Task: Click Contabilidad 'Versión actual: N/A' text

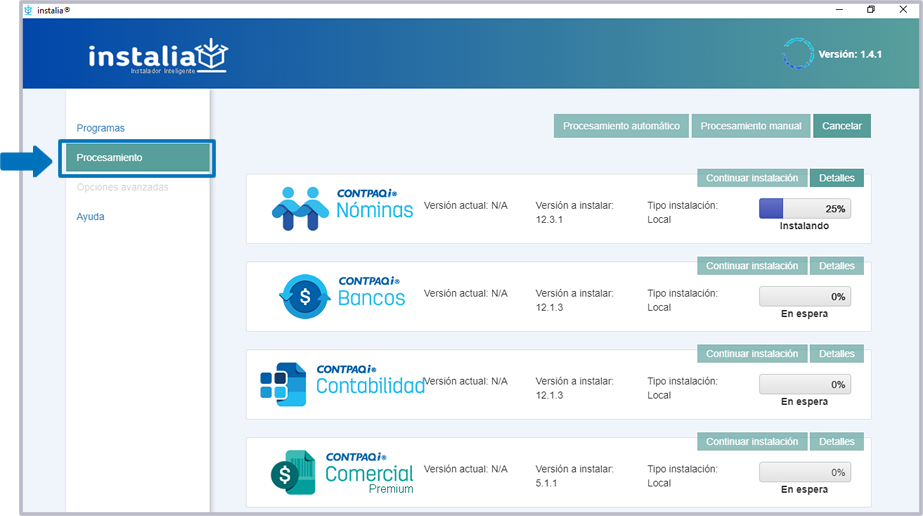Action: (466, 381)
